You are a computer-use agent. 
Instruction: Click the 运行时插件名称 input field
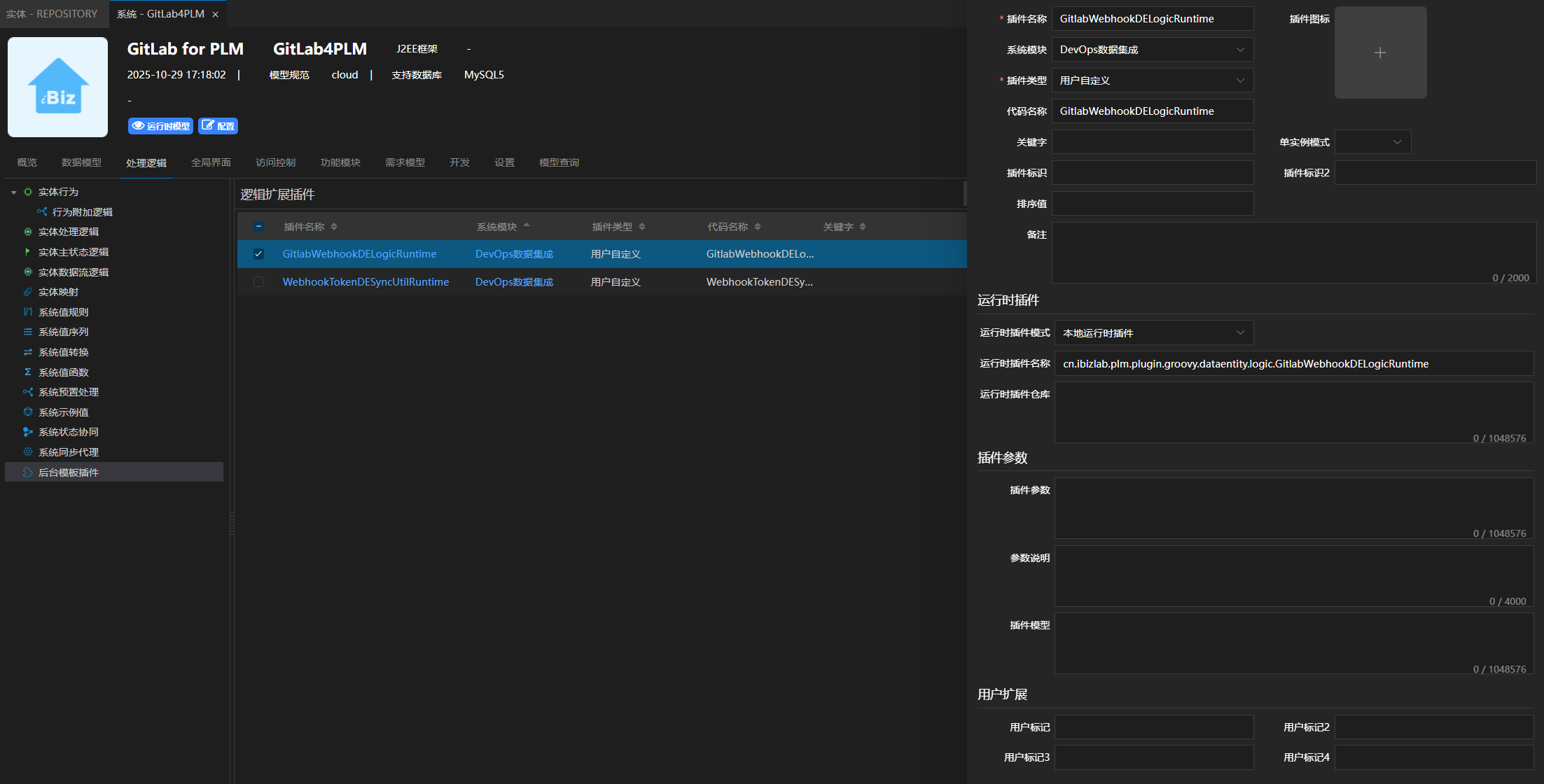click(x=1293, y=364)
